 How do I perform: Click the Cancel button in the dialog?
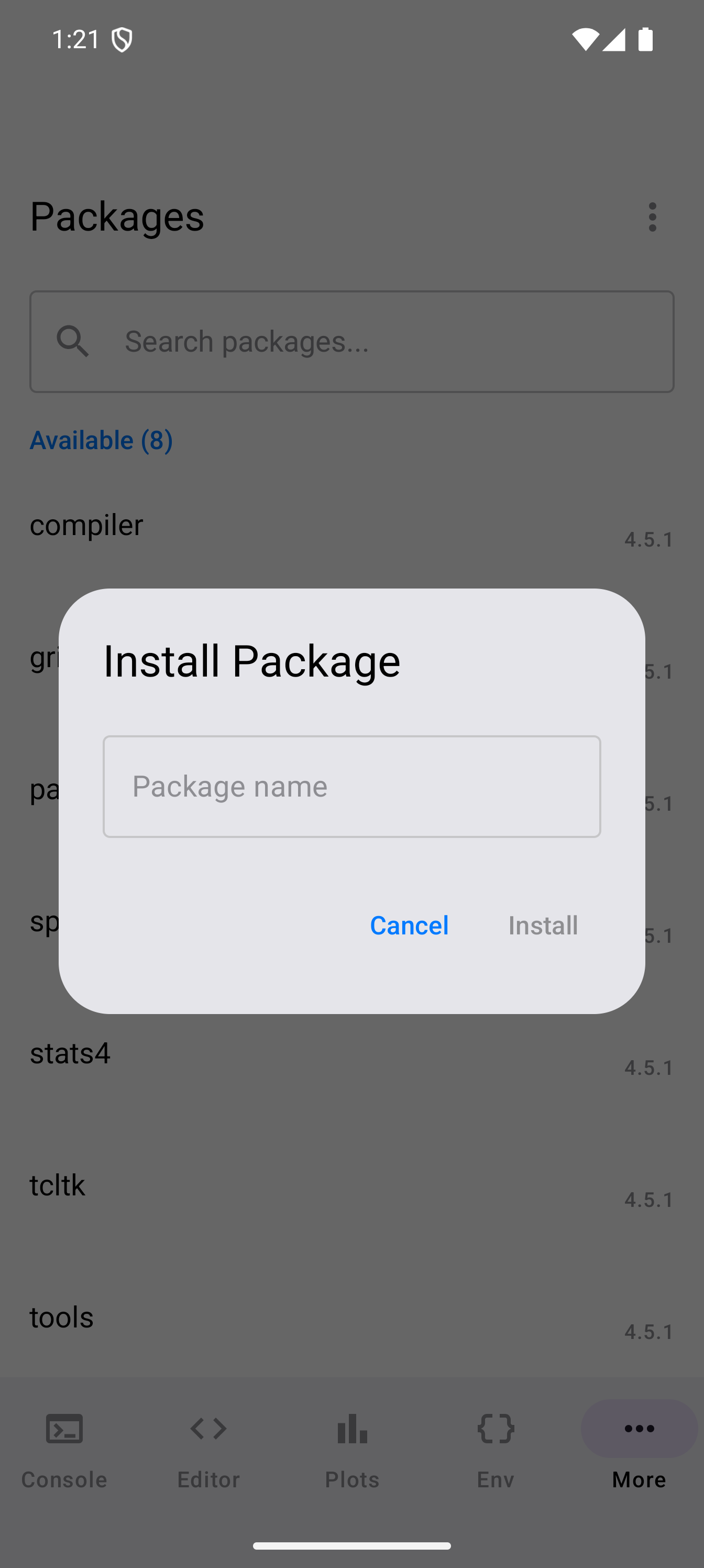click(x=410, y=925)
